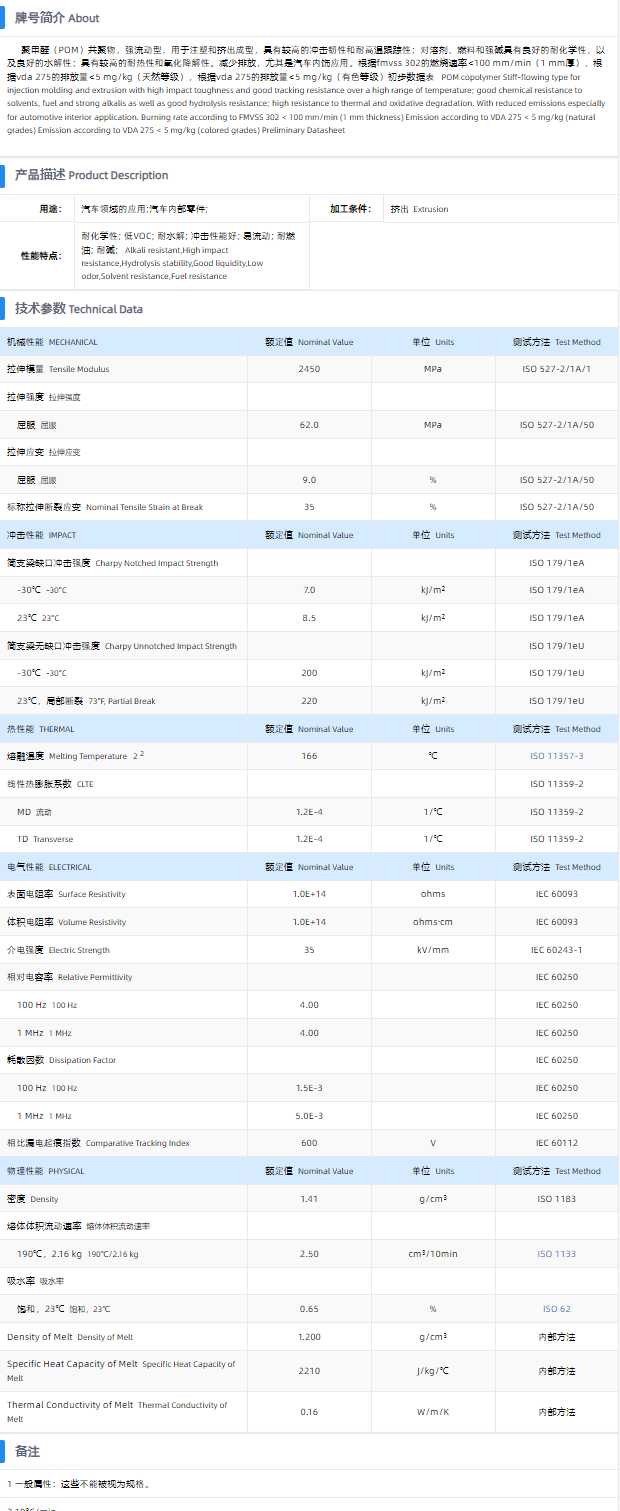Click the 物理性能 PHYSICAL table header
Viewport: 620px width, 1511px height.
point(46,1171)
